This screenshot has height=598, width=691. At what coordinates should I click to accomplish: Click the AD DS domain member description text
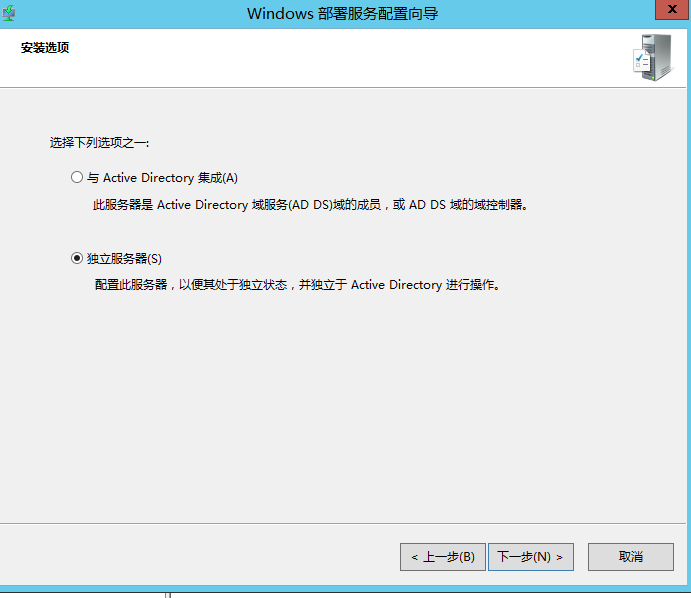coord(310,205)
